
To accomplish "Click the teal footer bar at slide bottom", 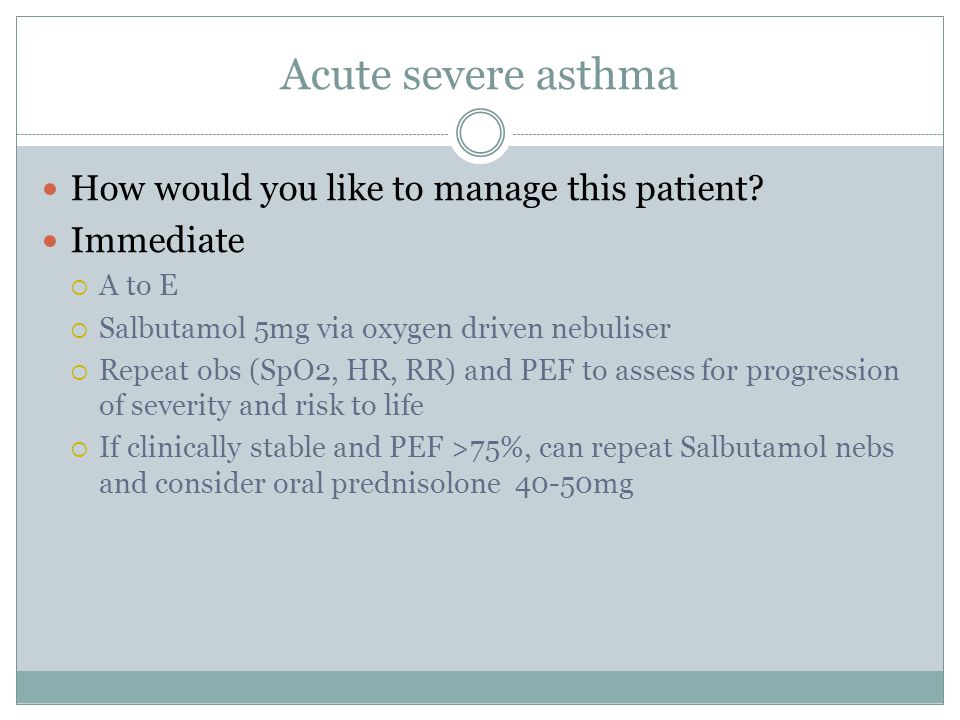I will [480, 687].
